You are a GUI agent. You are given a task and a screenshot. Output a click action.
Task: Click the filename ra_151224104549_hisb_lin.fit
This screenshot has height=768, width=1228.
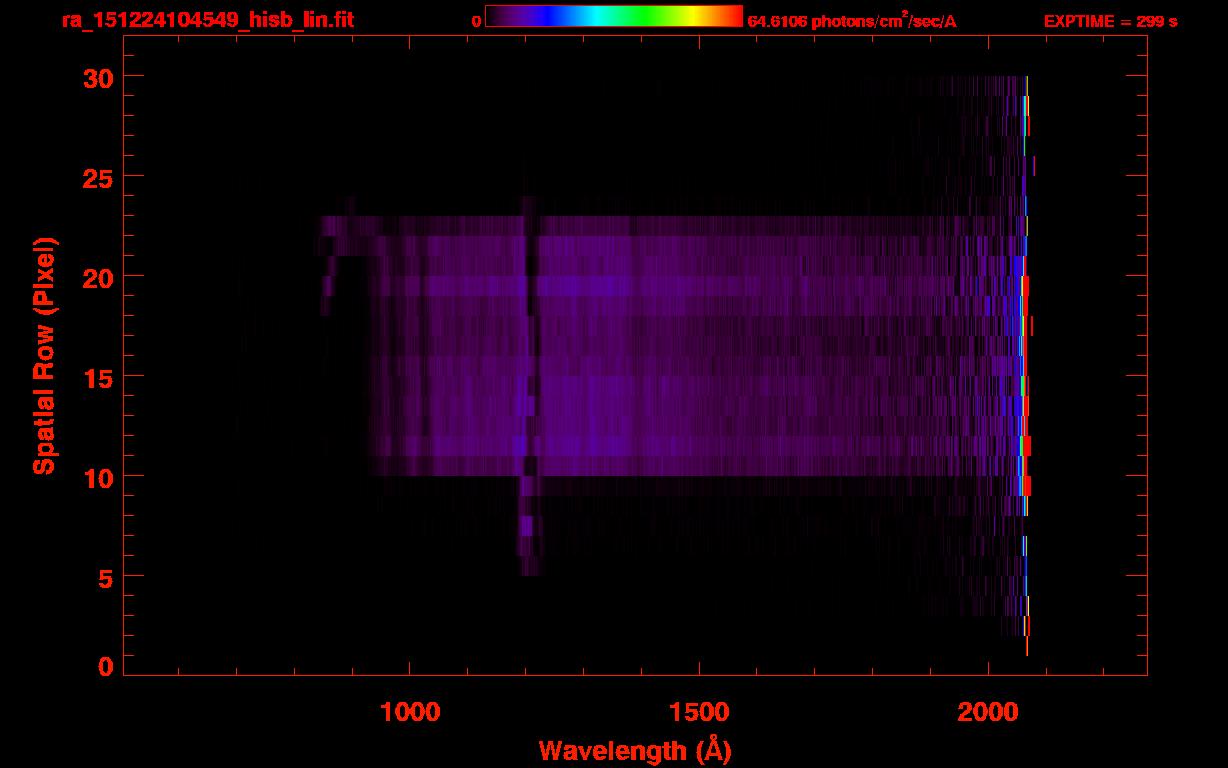click(207, 19)
